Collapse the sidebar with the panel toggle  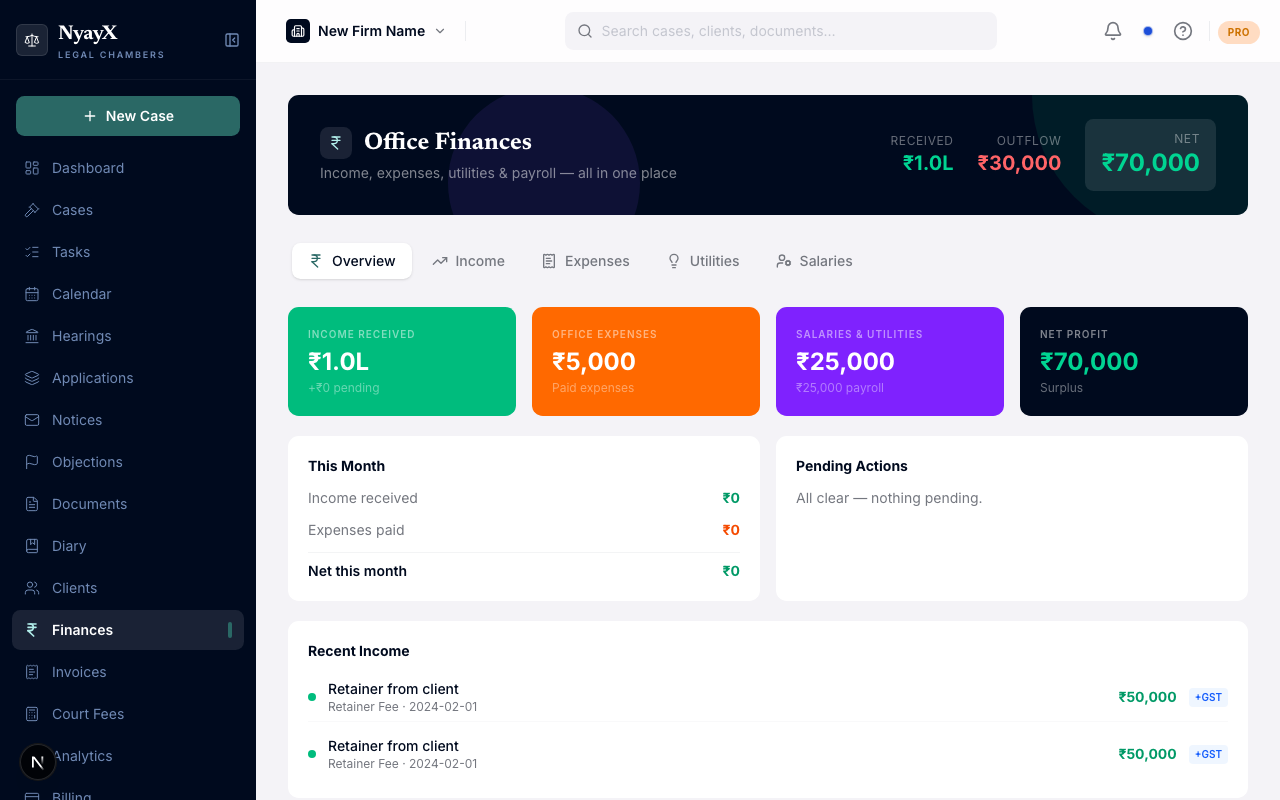click(x=231, y=40)
